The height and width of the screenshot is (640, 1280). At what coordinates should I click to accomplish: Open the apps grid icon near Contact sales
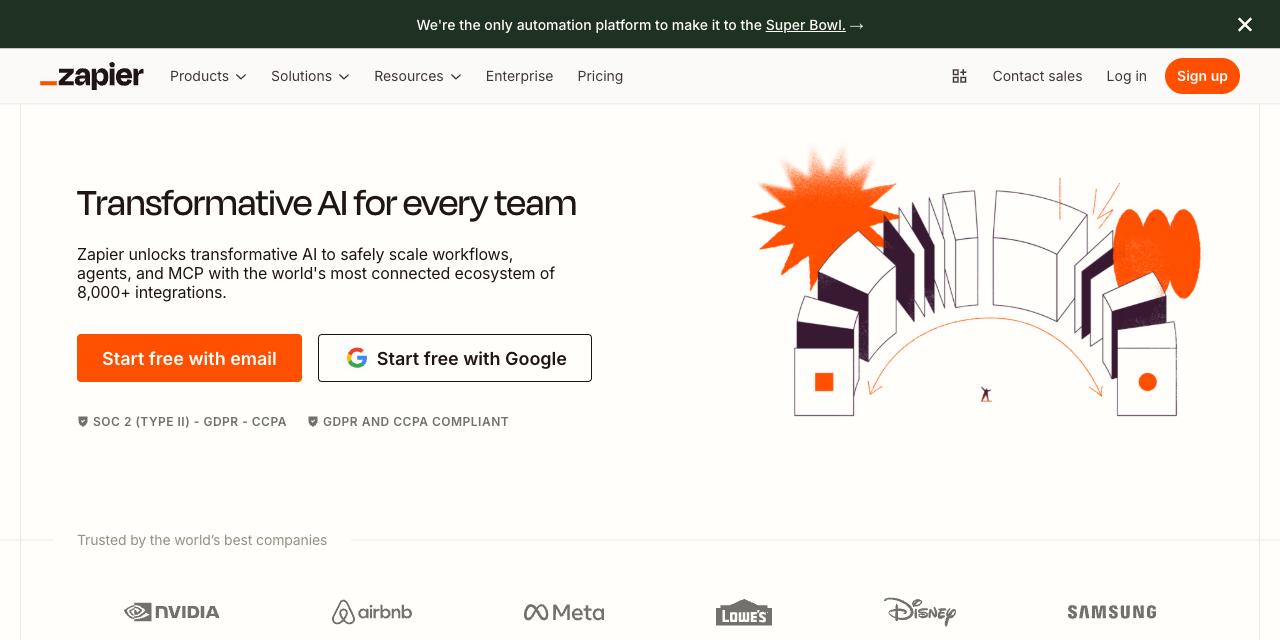(959, 76)
